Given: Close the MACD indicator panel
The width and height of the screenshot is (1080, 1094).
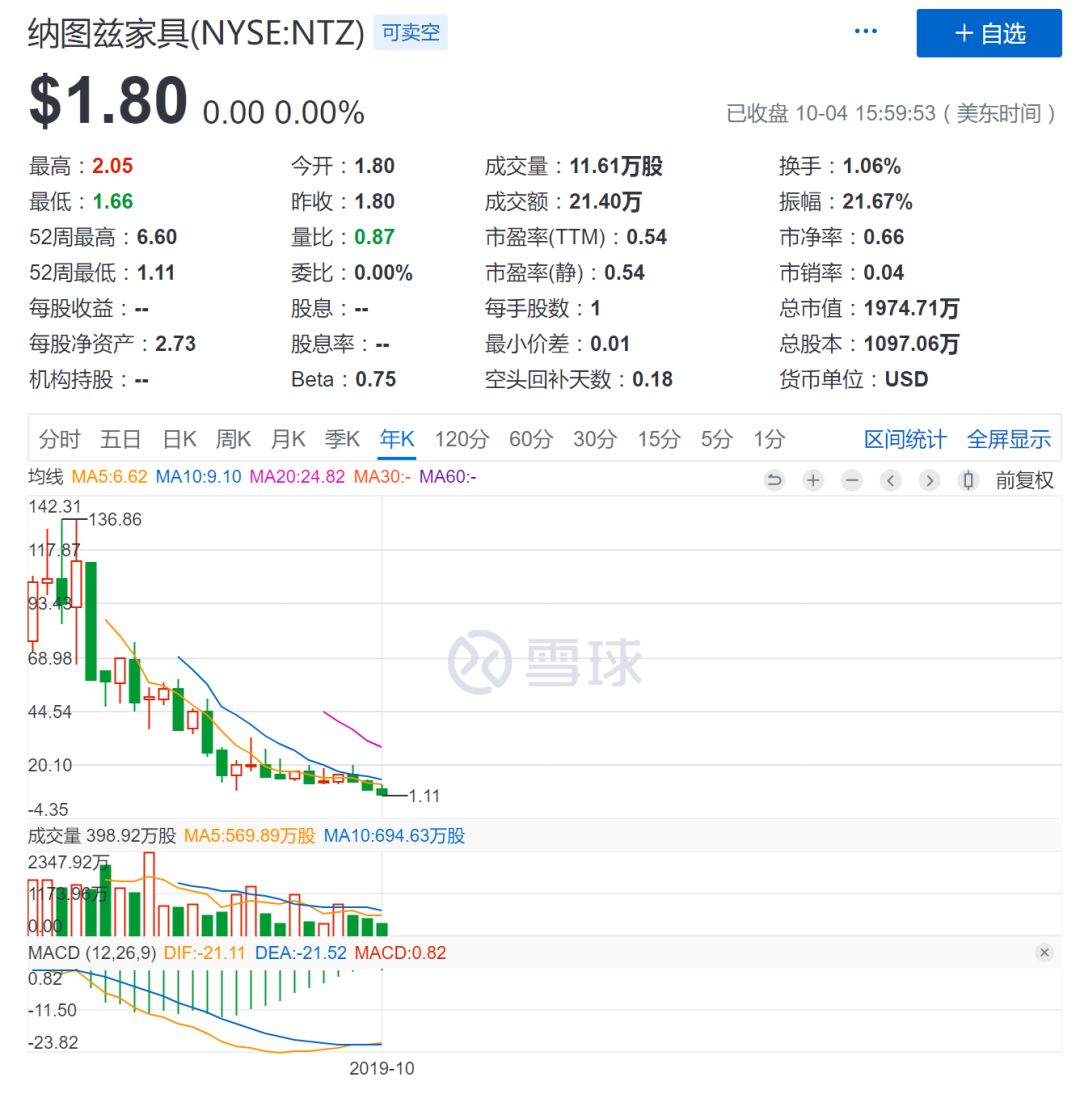Looking at the screenshot, I should pyautogui.click(x=1044, y=952).
